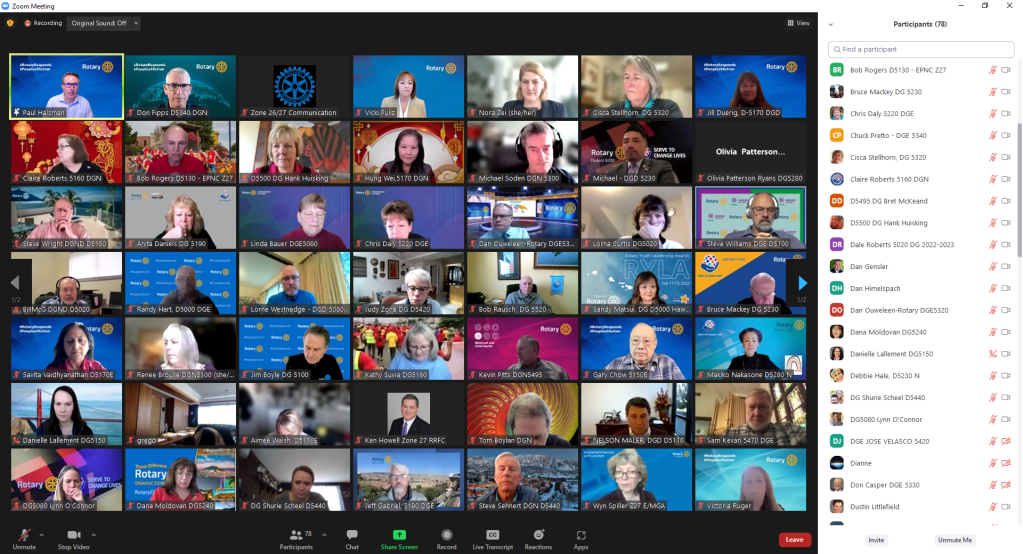This screenshot has width=1023, height=554.
Task: Click the Invite button
Action: pyautogui.click(x=876, y=540)
